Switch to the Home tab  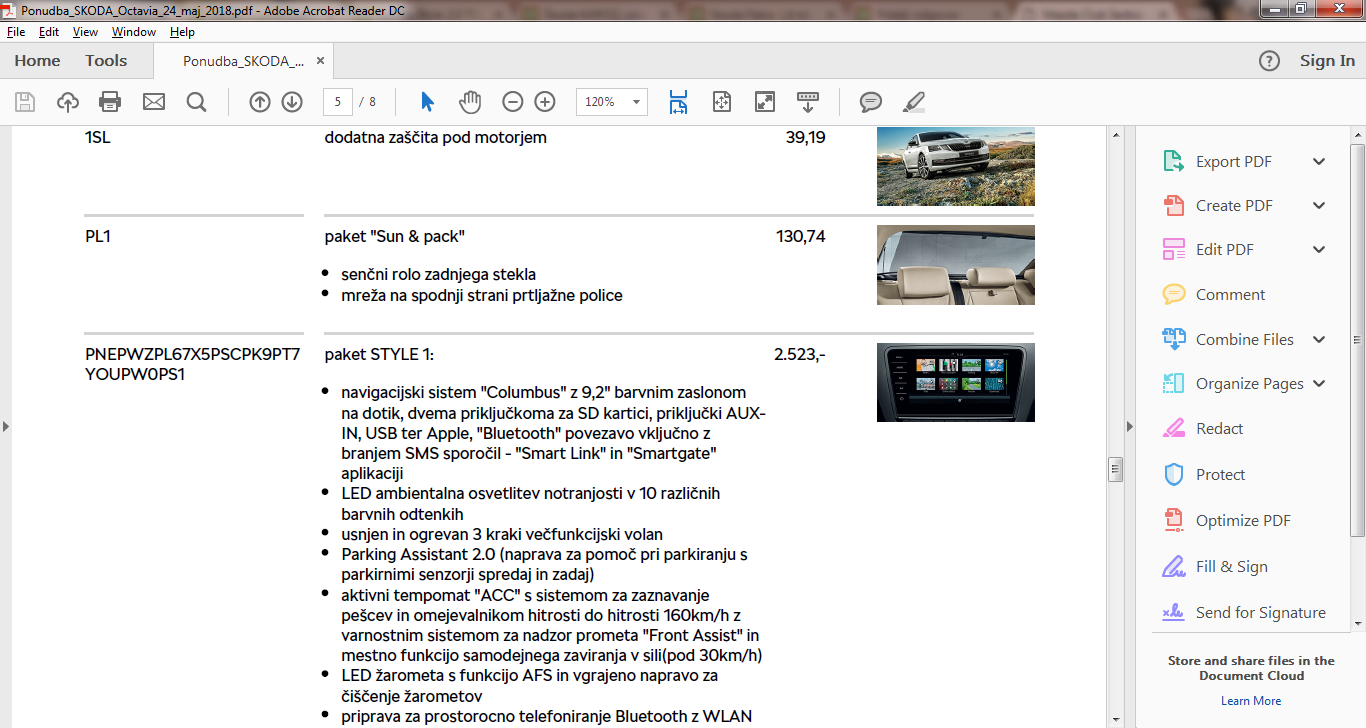pos(37,61)
